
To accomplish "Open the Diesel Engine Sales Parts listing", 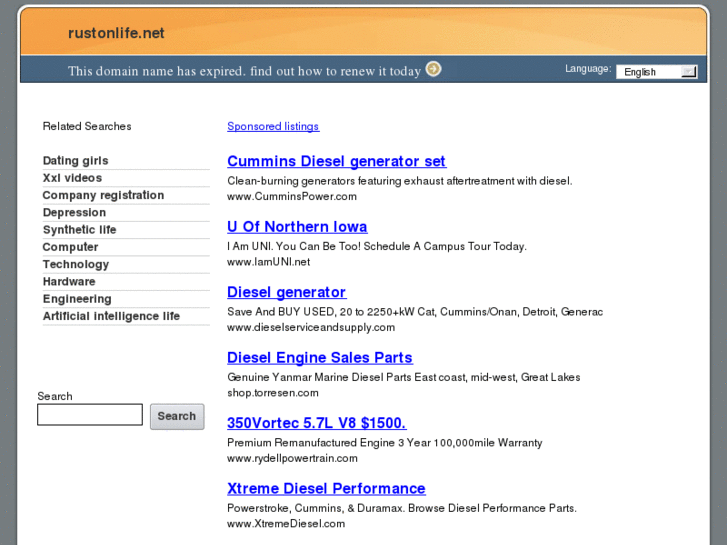I will 320,358.
